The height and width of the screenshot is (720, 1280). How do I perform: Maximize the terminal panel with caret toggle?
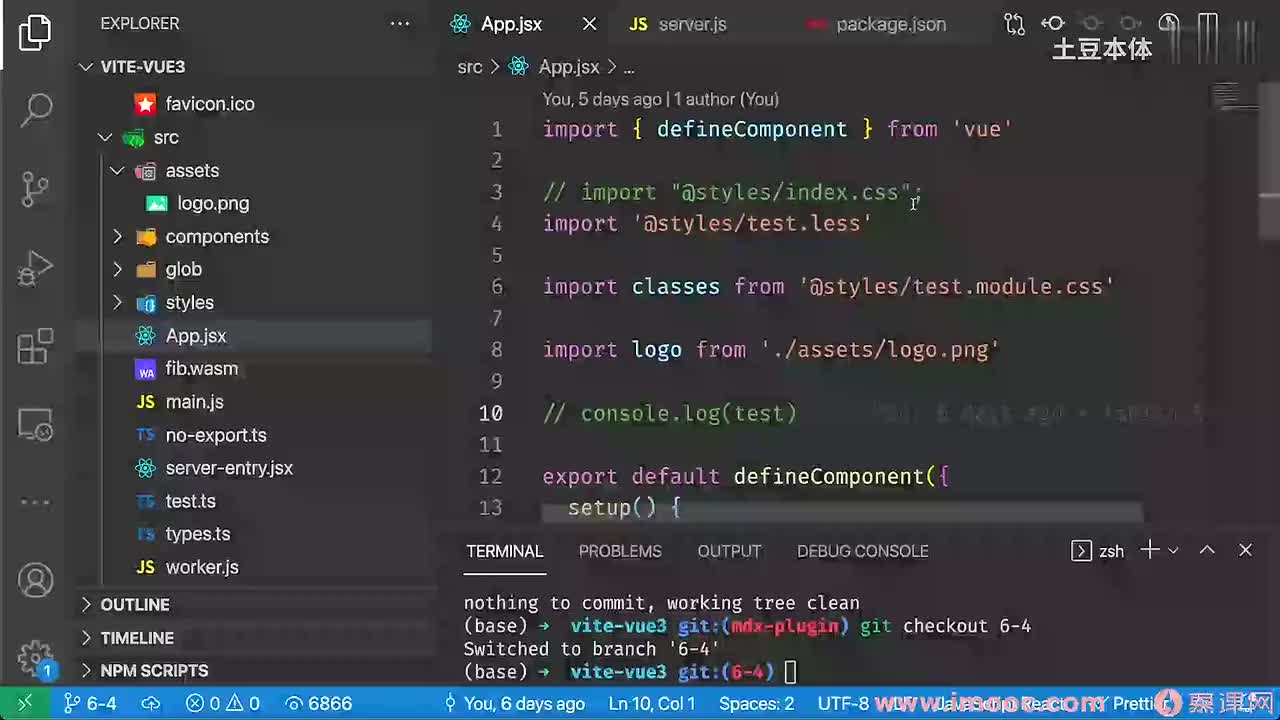click(x=1207, y=550)
